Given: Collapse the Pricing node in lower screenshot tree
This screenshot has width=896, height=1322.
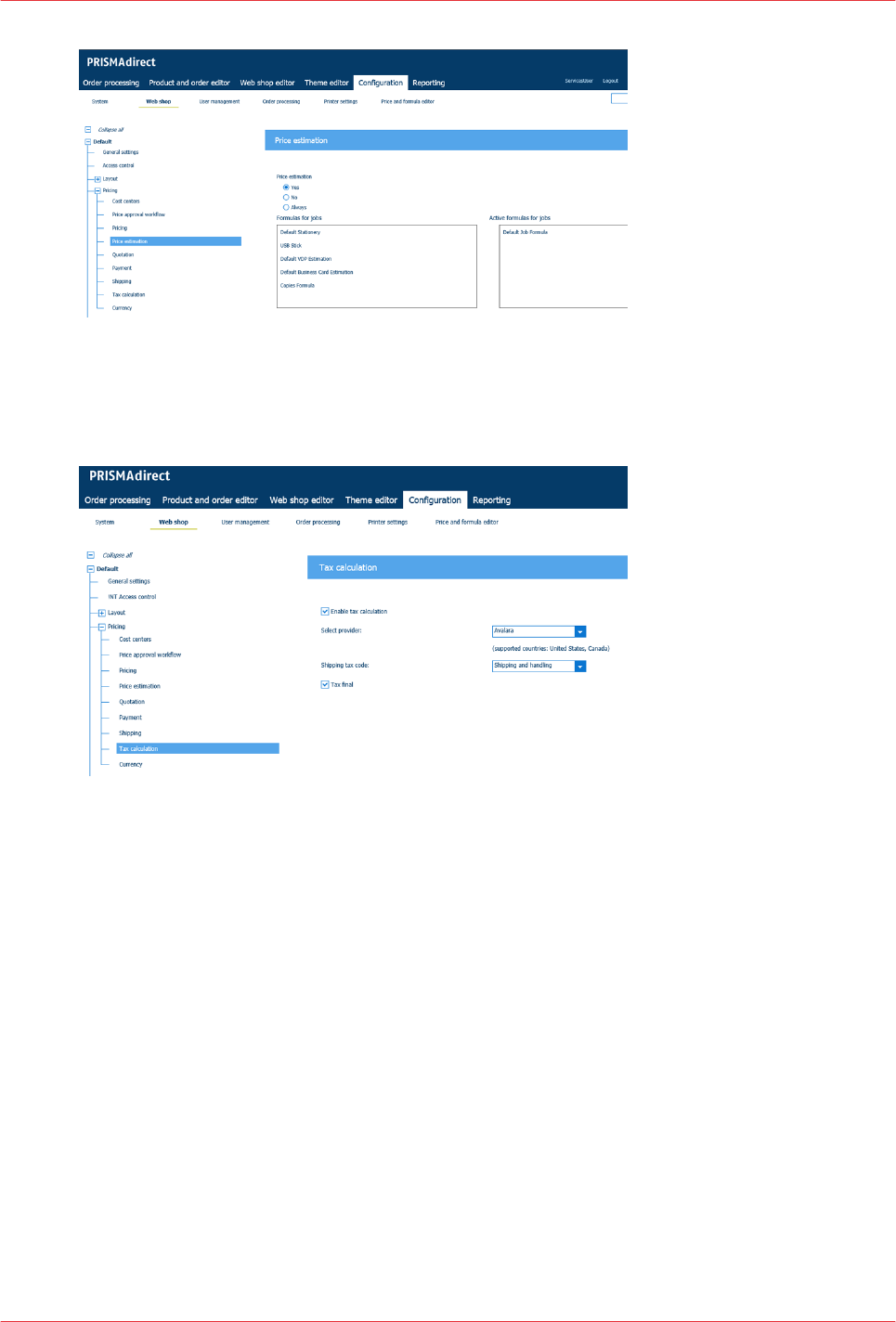Looking at the screenshot, I should click(101, 627).
